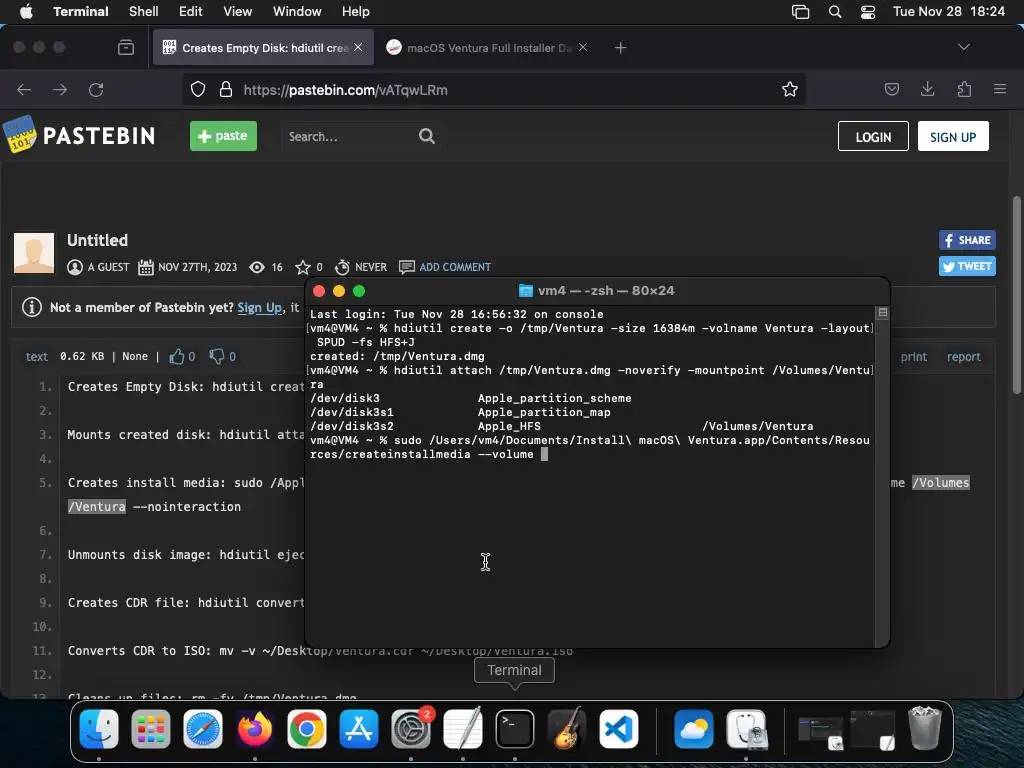1024x768 pixels.
Task: Open the App Store Dock icon
Action: click(x=359, y=729)
